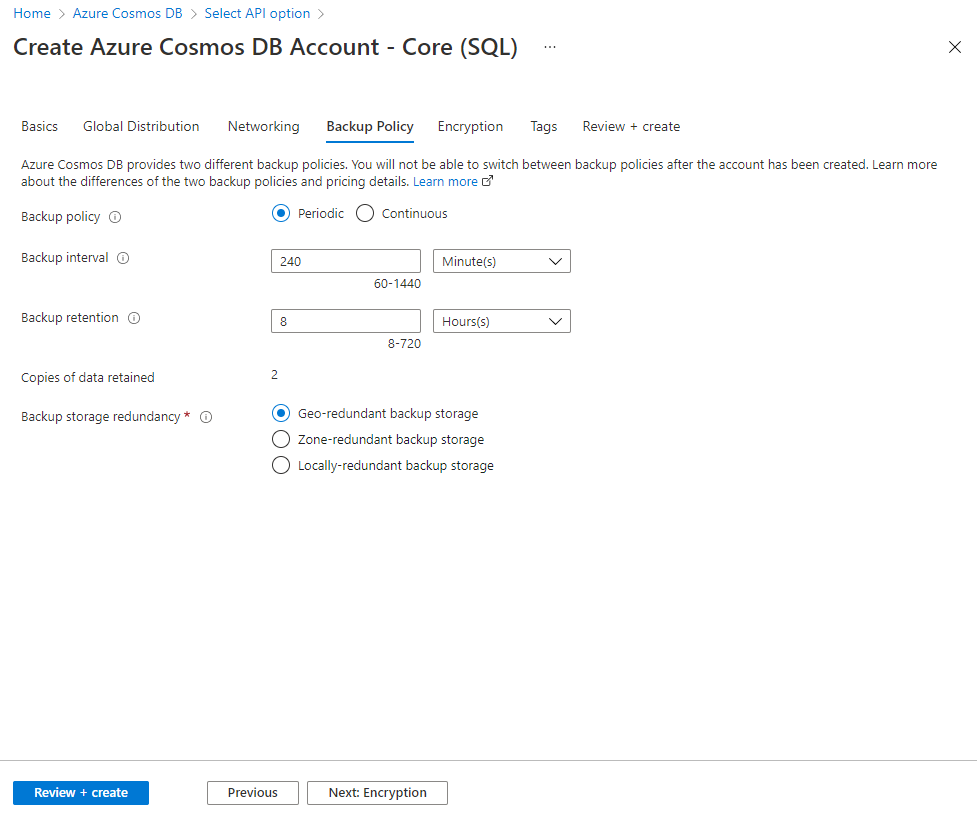Switch to the Networking tab
This screenshot has width=977, height=816.
264,126
